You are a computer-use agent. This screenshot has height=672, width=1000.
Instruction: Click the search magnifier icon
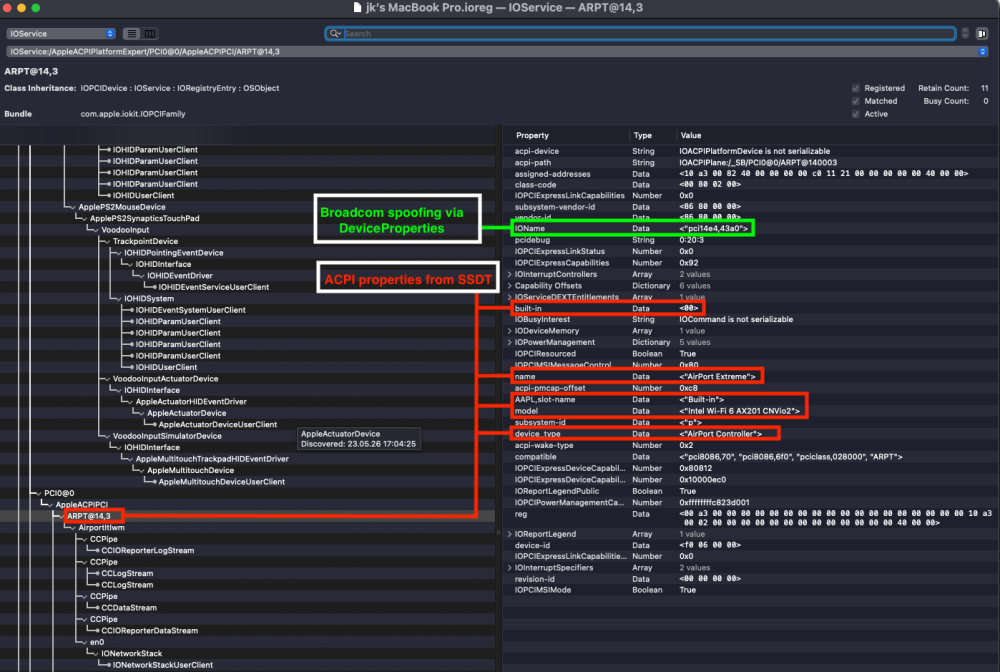coord(335,34)
